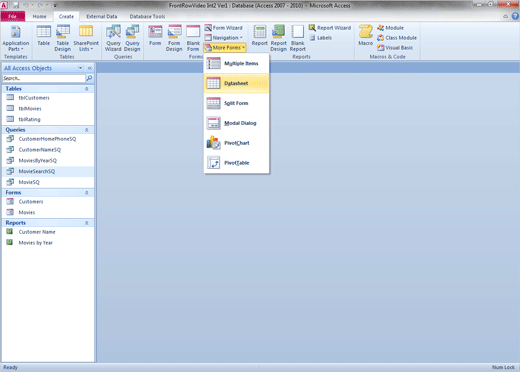Screen dimensions: 520x372
Task: Select Multiple Items form option
Action: pos(236,63)
